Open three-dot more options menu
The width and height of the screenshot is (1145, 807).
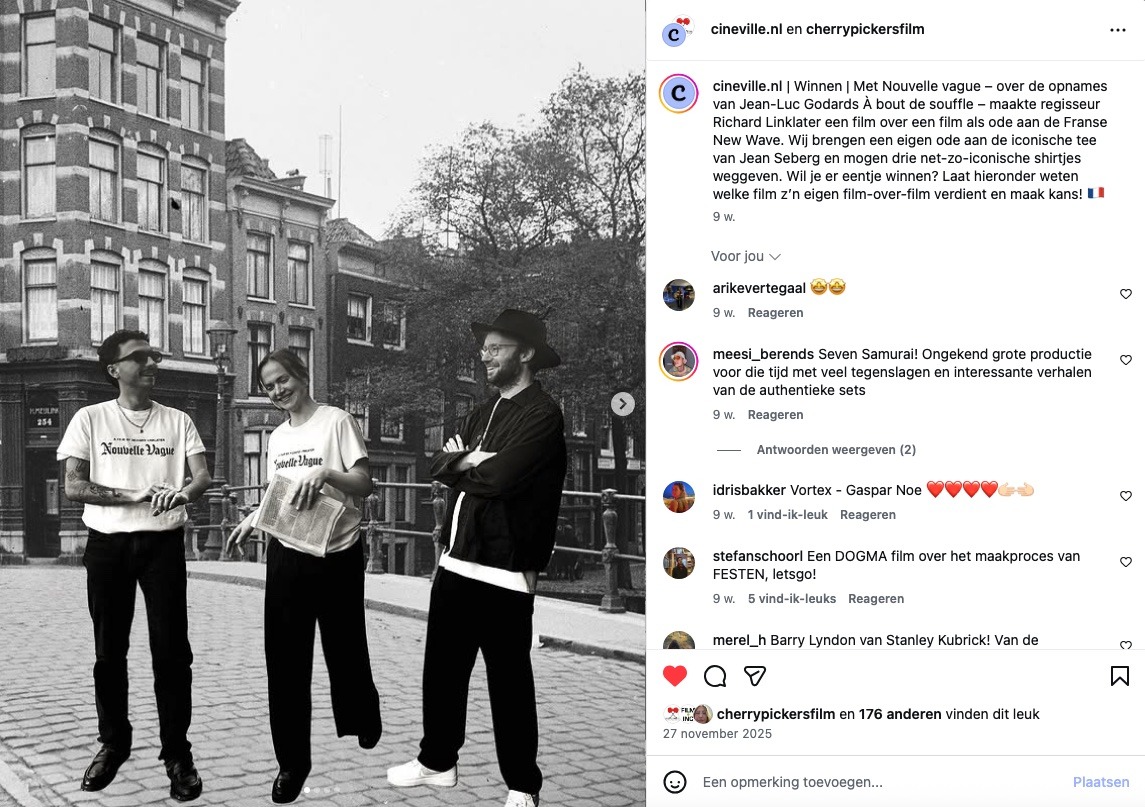coord(1117,30)
